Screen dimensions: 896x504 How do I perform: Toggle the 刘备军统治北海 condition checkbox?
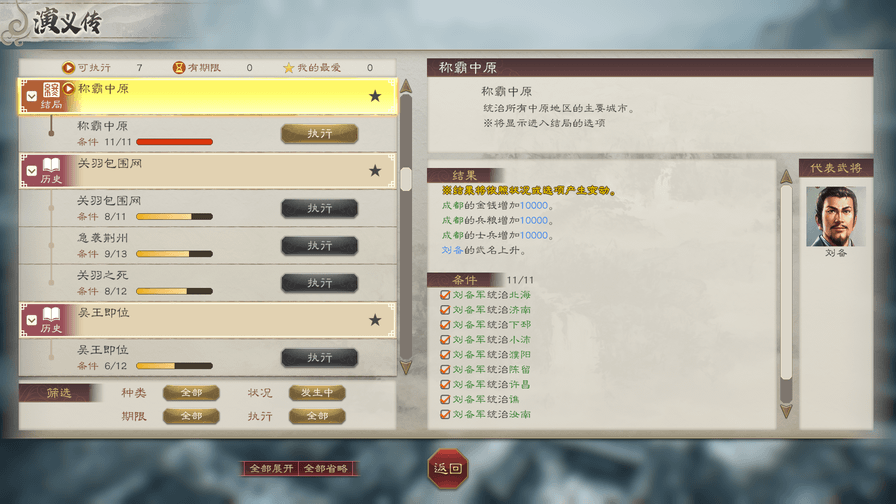click(x=445, y=295)
